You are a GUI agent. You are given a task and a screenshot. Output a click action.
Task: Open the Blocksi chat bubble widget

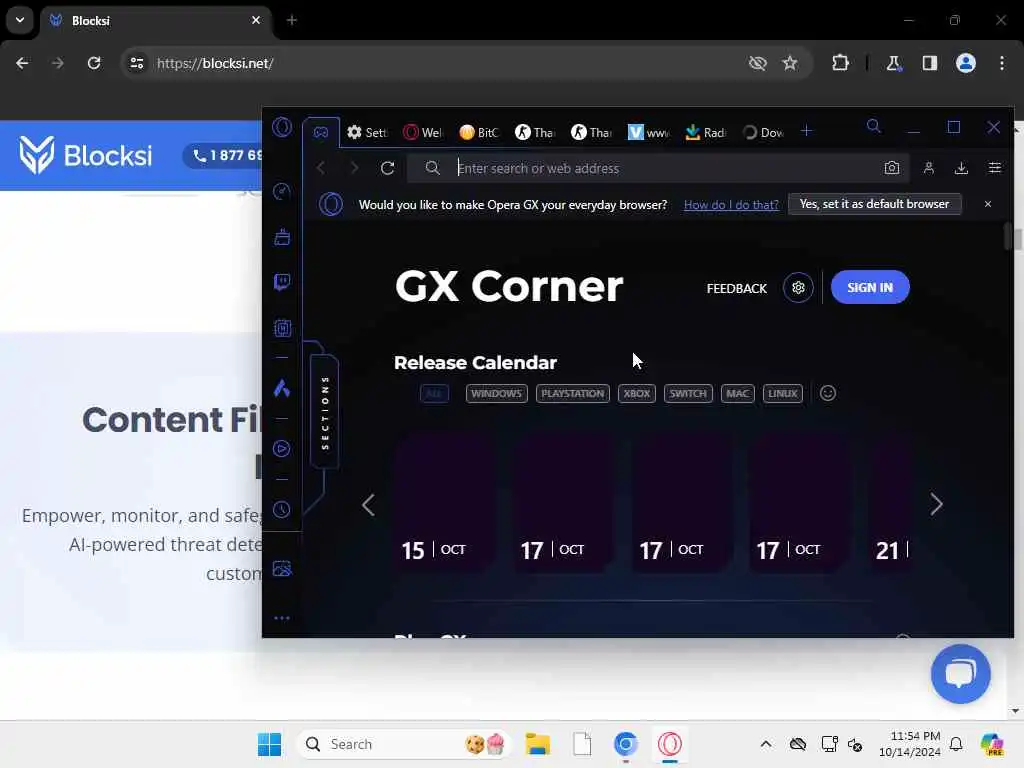pos(961,674)
